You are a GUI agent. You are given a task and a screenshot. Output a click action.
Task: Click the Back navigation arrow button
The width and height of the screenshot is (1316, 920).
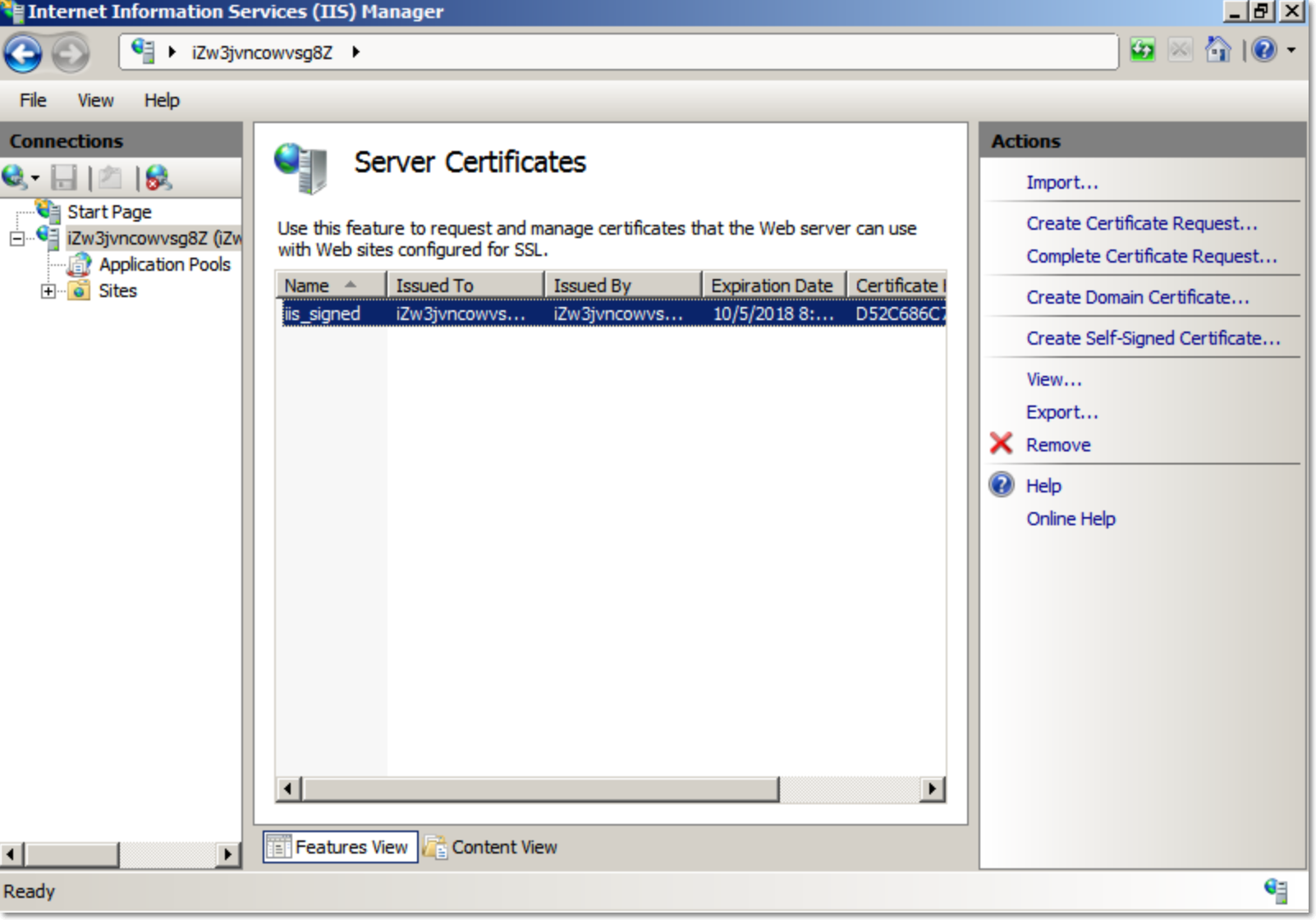pyautogui.click(x=23, y=54)
